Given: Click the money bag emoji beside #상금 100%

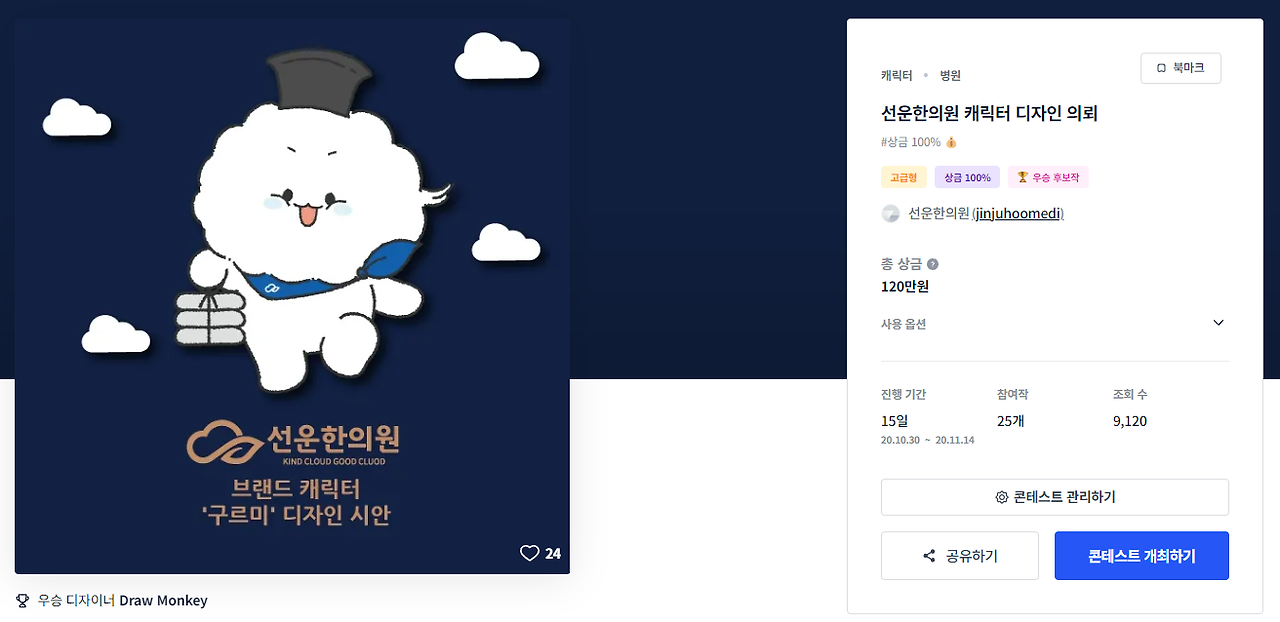Looking at the screenshot, I should pos(952,142).
